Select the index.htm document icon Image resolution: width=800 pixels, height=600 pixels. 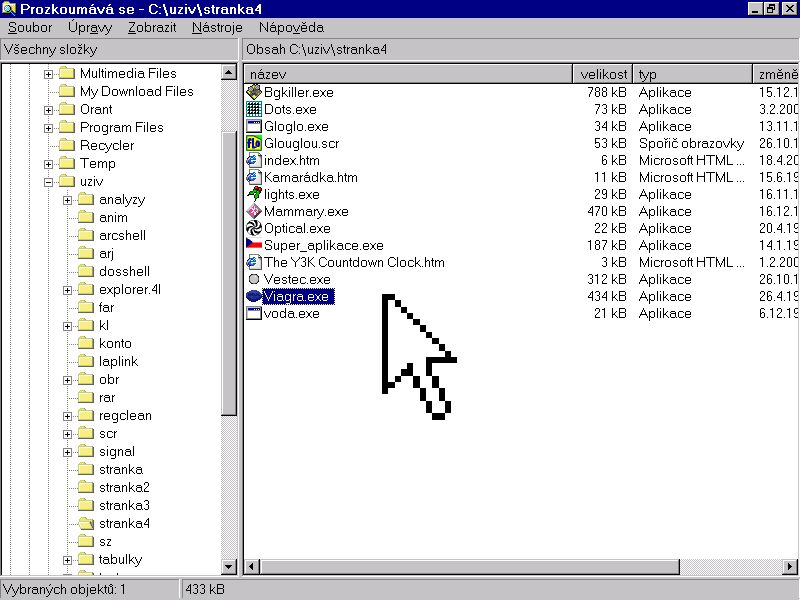pyautogui.click(x=254, y=160)
